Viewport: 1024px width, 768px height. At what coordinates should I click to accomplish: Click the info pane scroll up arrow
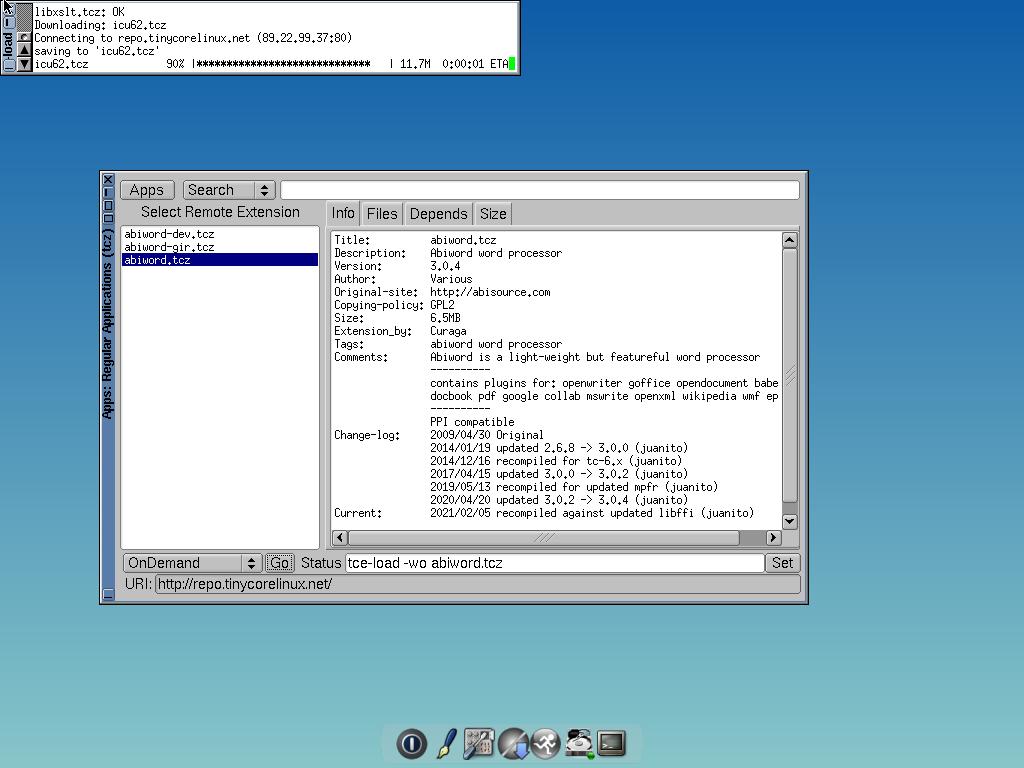(x=790, y=240)
